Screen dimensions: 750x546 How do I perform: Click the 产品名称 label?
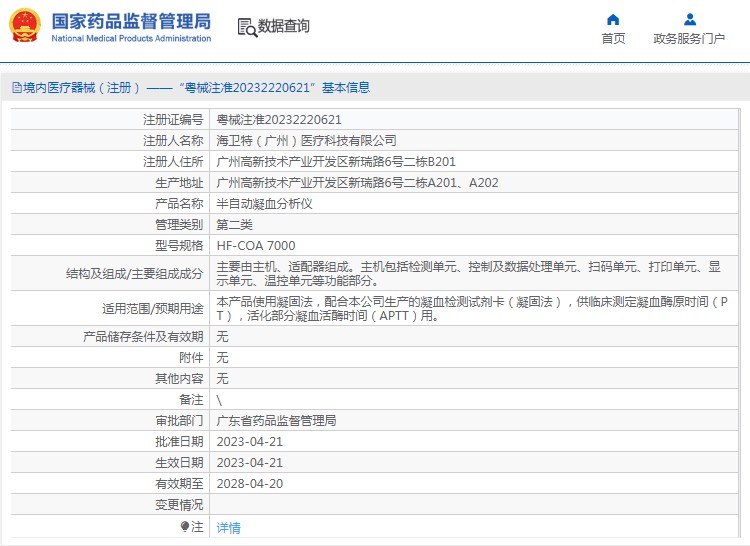click(x=179, y=204)
